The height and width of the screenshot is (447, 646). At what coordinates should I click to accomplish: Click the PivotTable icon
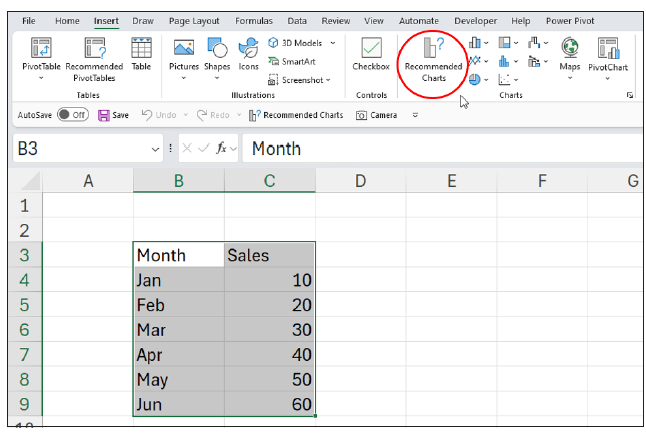(41, 48)
